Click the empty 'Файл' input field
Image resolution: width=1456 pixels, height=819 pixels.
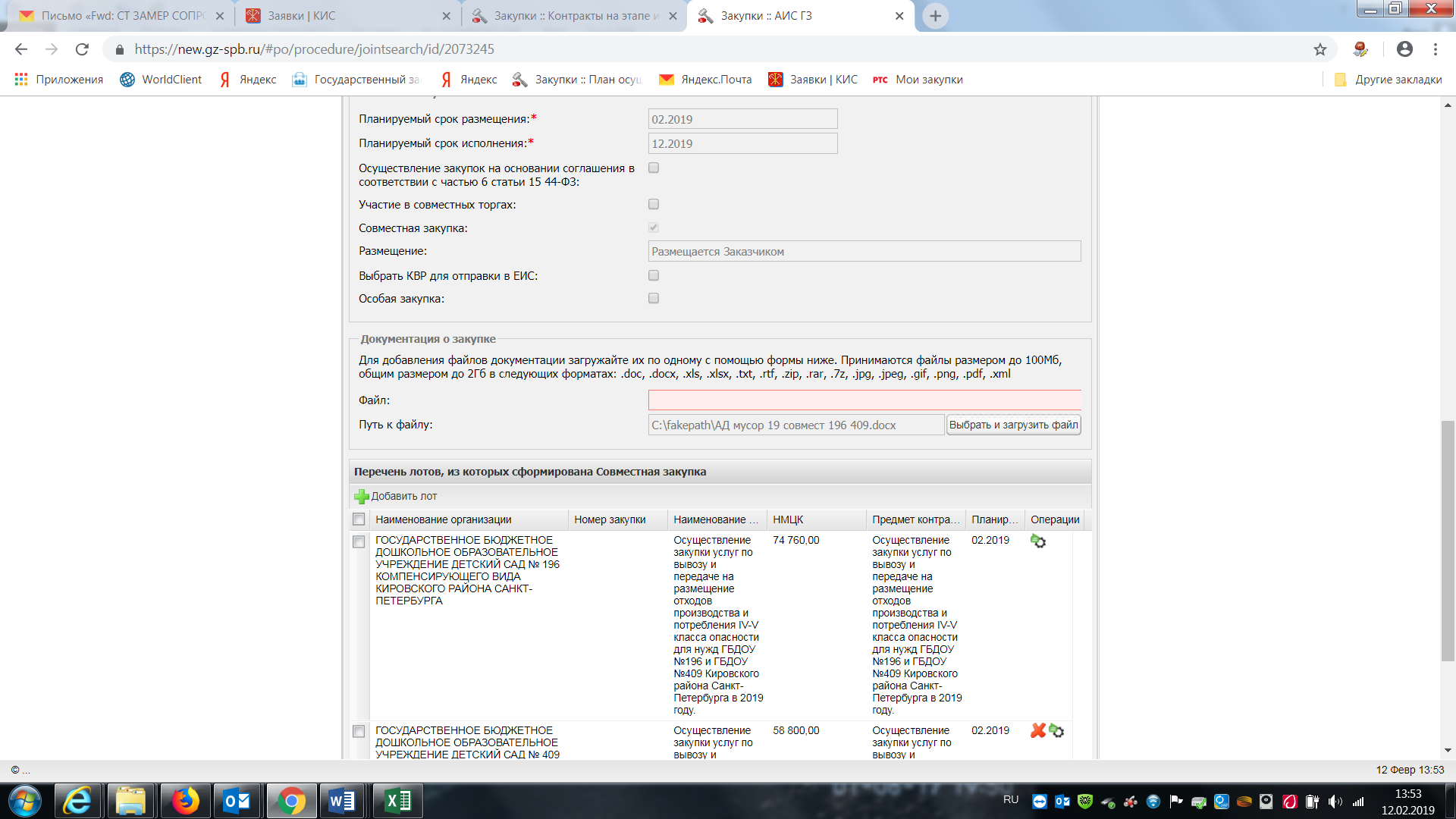864,400
